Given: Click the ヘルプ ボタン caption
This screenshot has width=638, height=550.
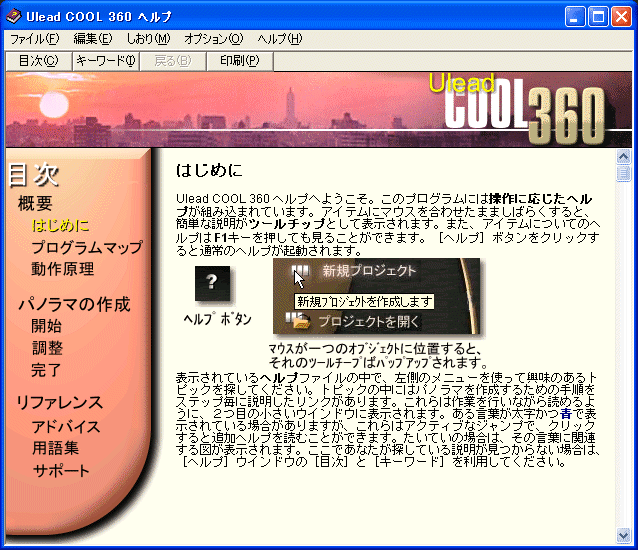Looking at the screenshot, I should pos(218,319).
